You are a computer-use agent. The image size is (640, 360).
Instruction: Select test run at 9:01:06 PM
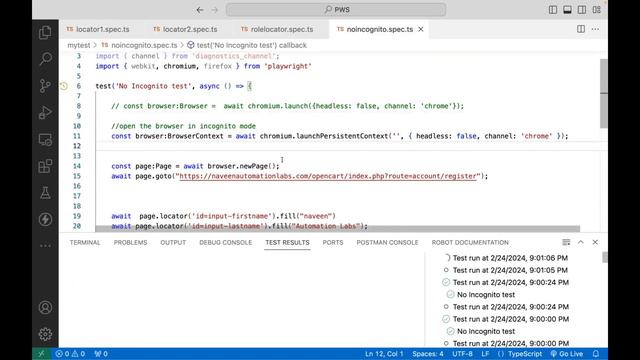click(510, 258)
